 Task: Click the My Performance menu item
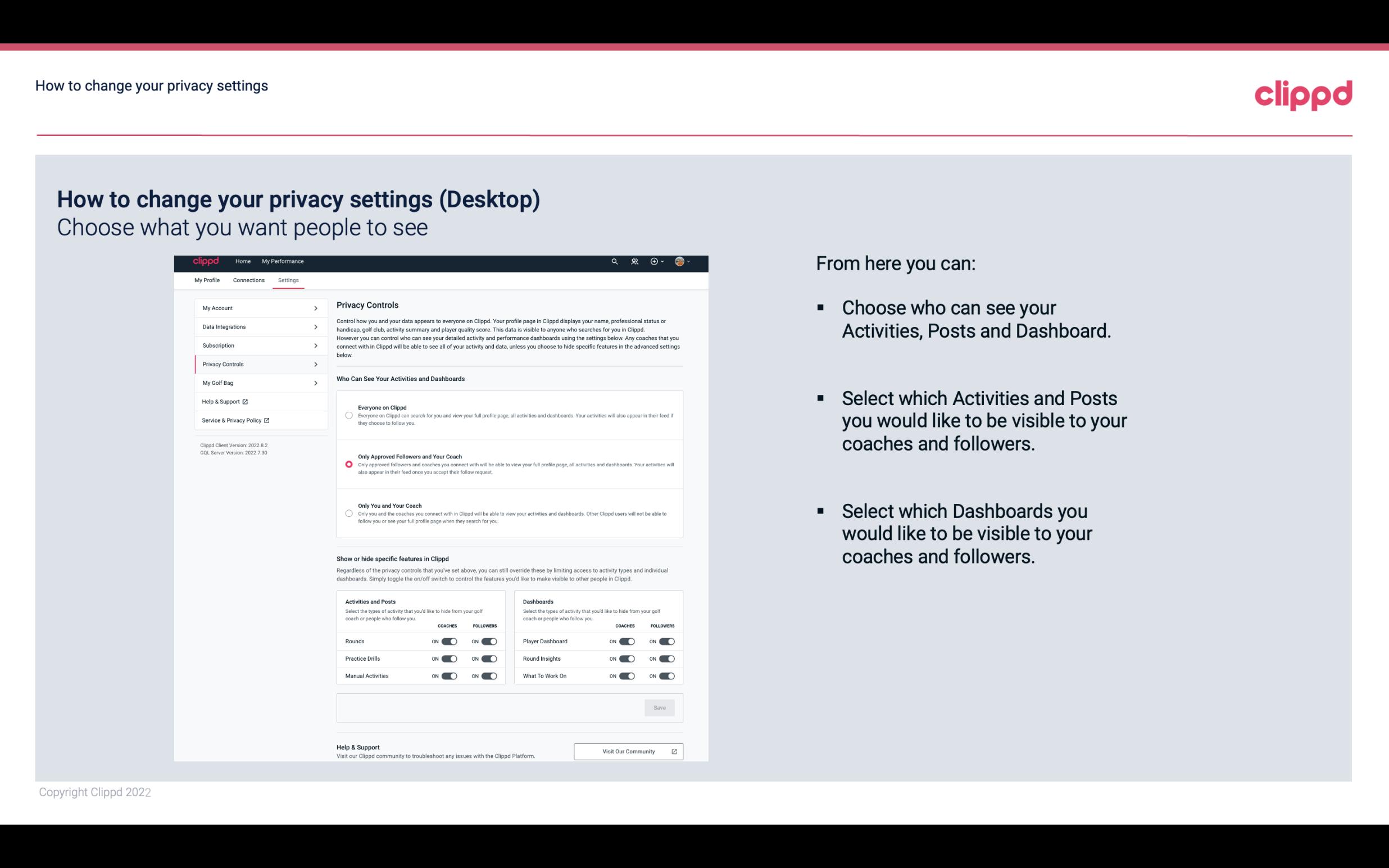283,261
